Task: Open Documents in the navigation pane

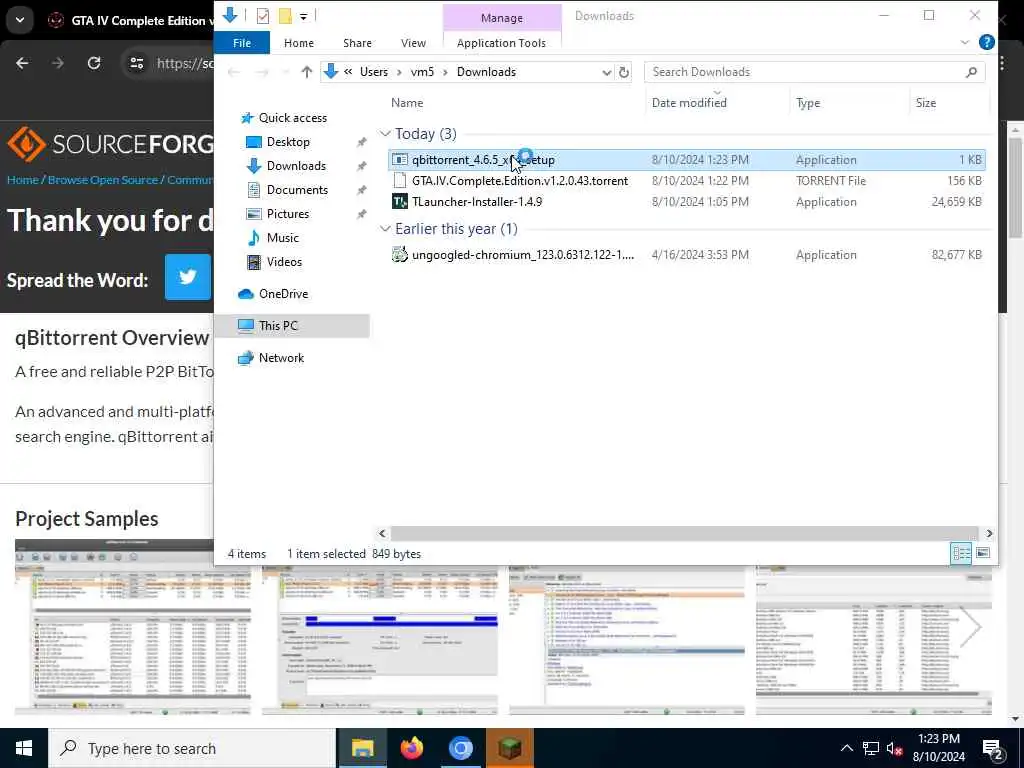Action: click(297, 190)
